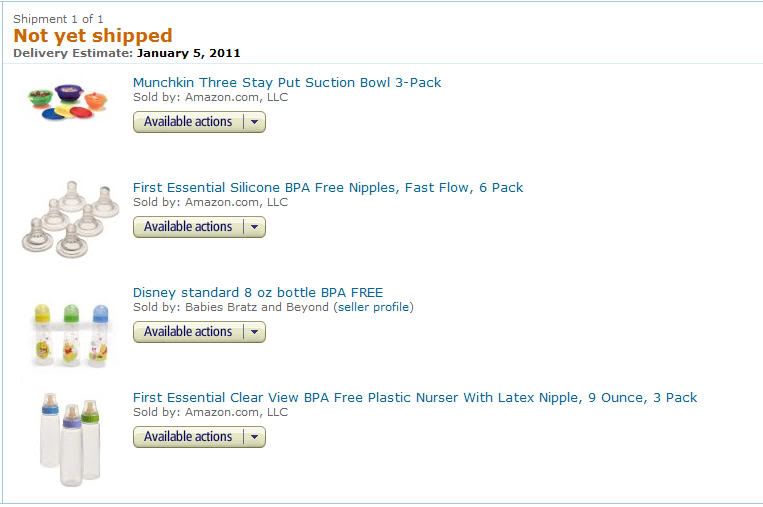This screenshot has width=763, height=507.
Task: Click Available actions label under Munchkin bowl
Action: tap(188, 122)
